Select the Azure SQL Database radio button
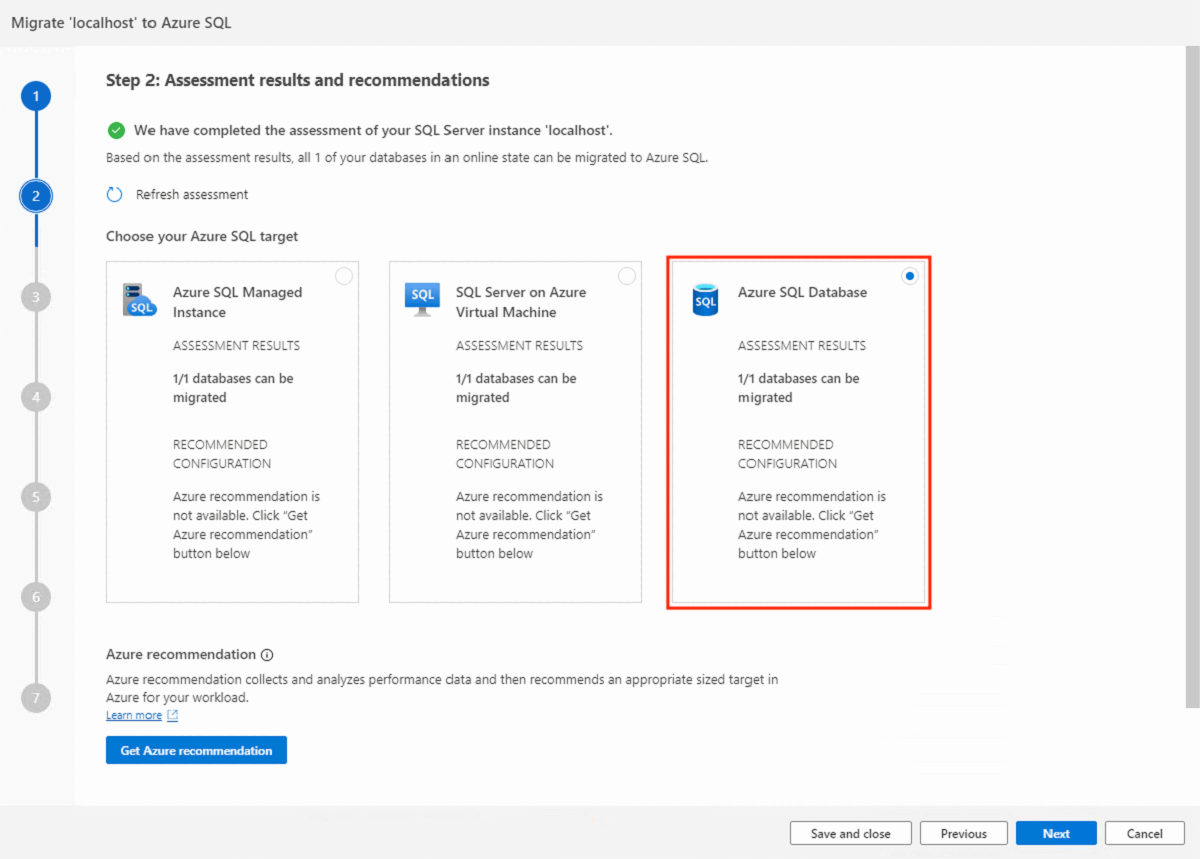The height and width of the screenshot is (859, 1200). coord(909,277)
